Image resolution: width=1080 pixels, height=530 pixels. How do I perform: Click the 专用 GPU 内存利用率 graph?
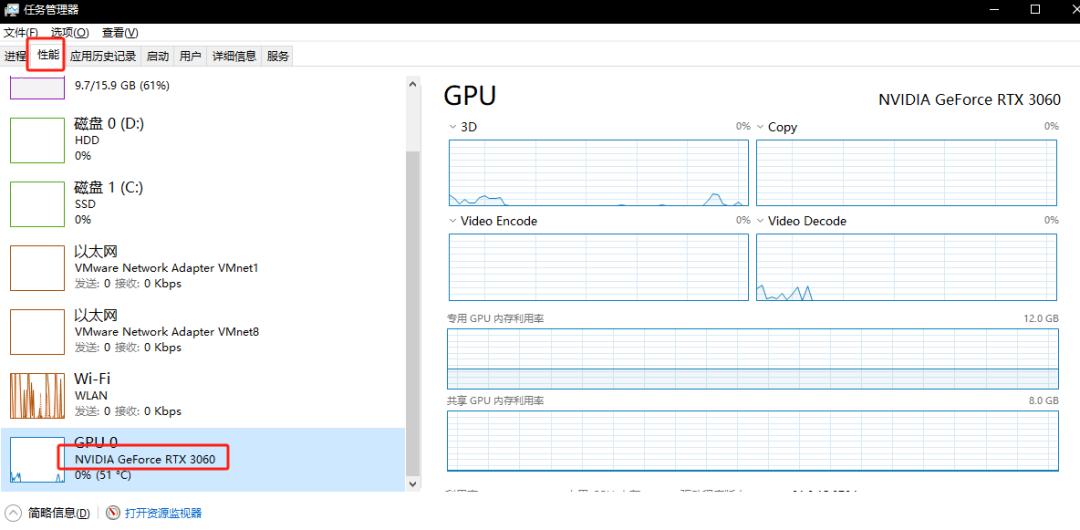point(753,358)
